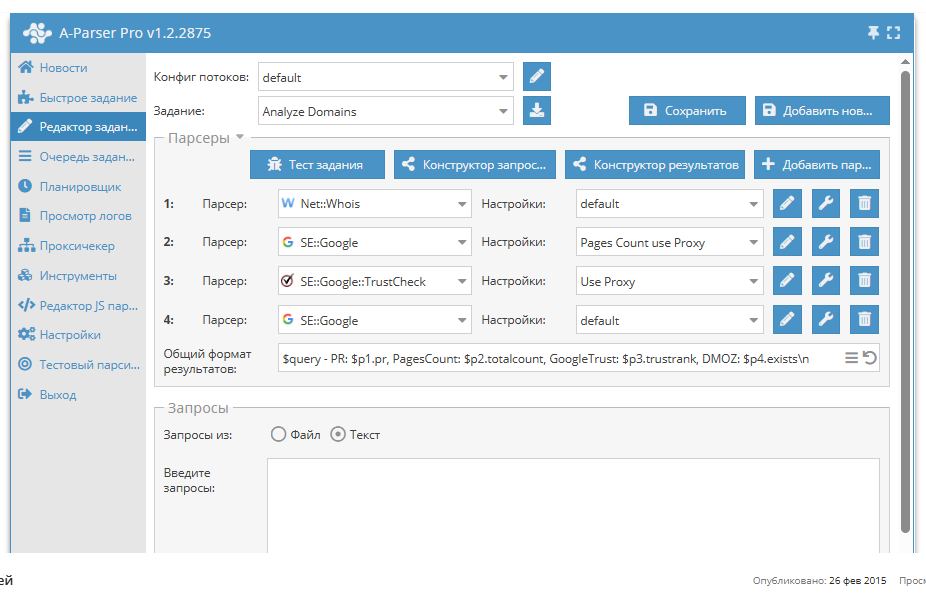Toggle fullscreen icon in the title bar
The height and width of the screenshot is (594, 926).
point(894,32)
